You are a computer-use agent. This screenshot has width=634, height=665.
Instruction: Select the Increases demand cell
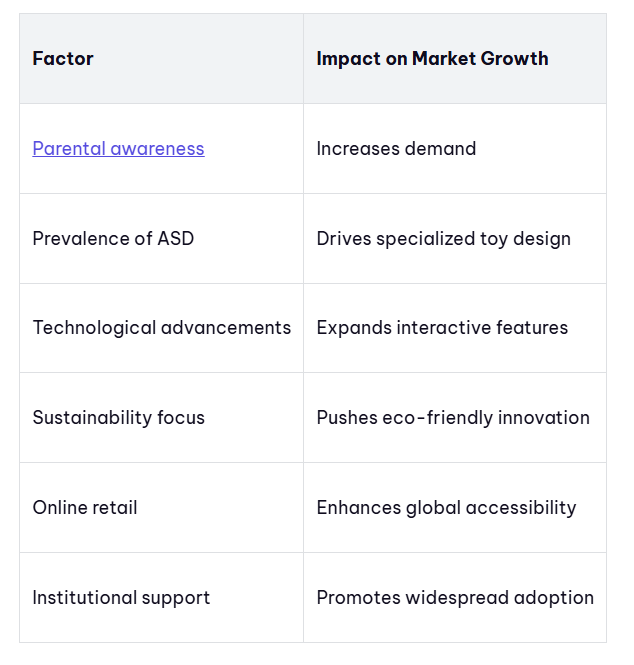455,148
